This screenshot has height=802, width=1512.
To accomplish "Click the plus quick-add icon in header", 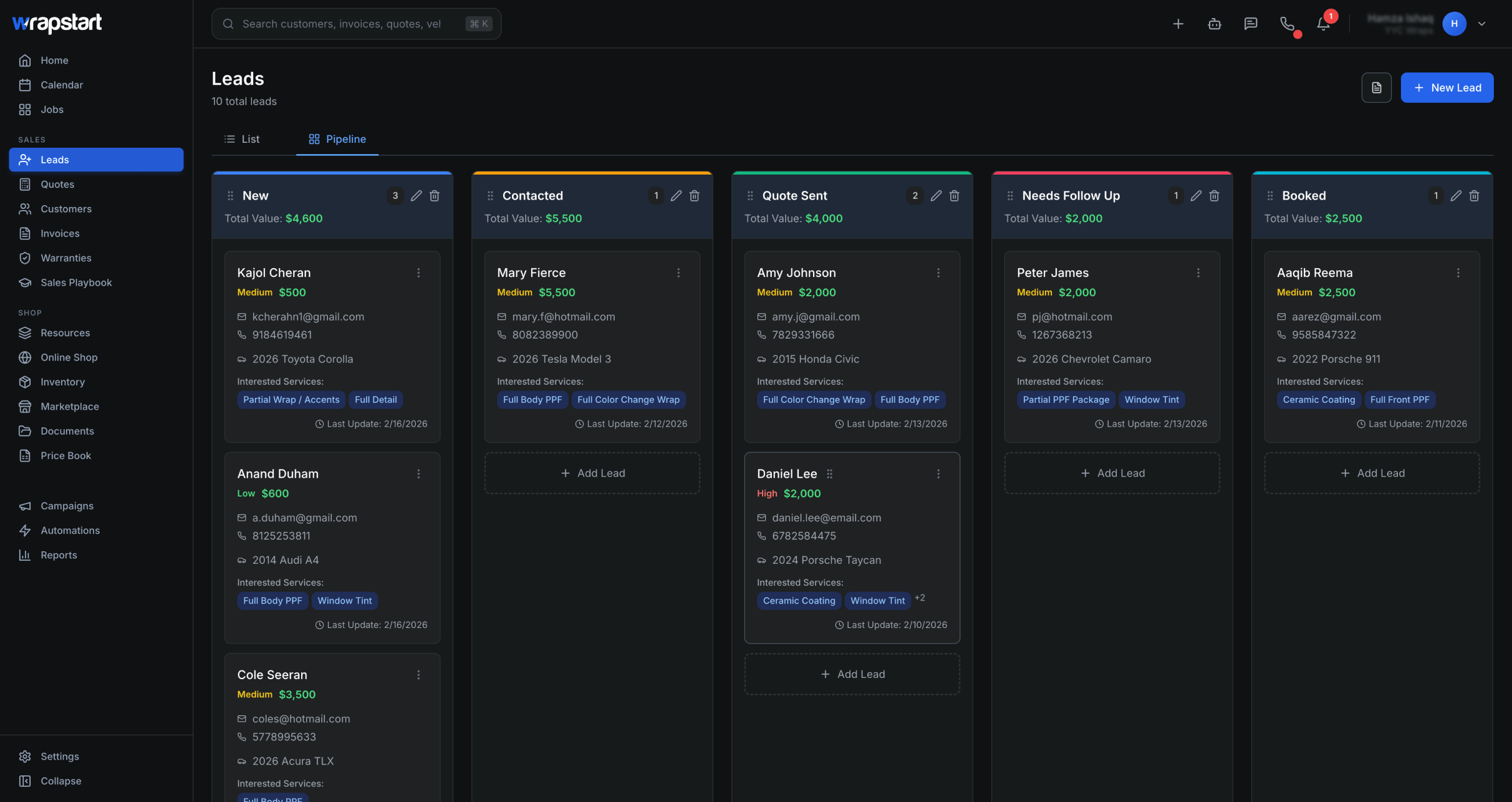I will pos(1178,24).
